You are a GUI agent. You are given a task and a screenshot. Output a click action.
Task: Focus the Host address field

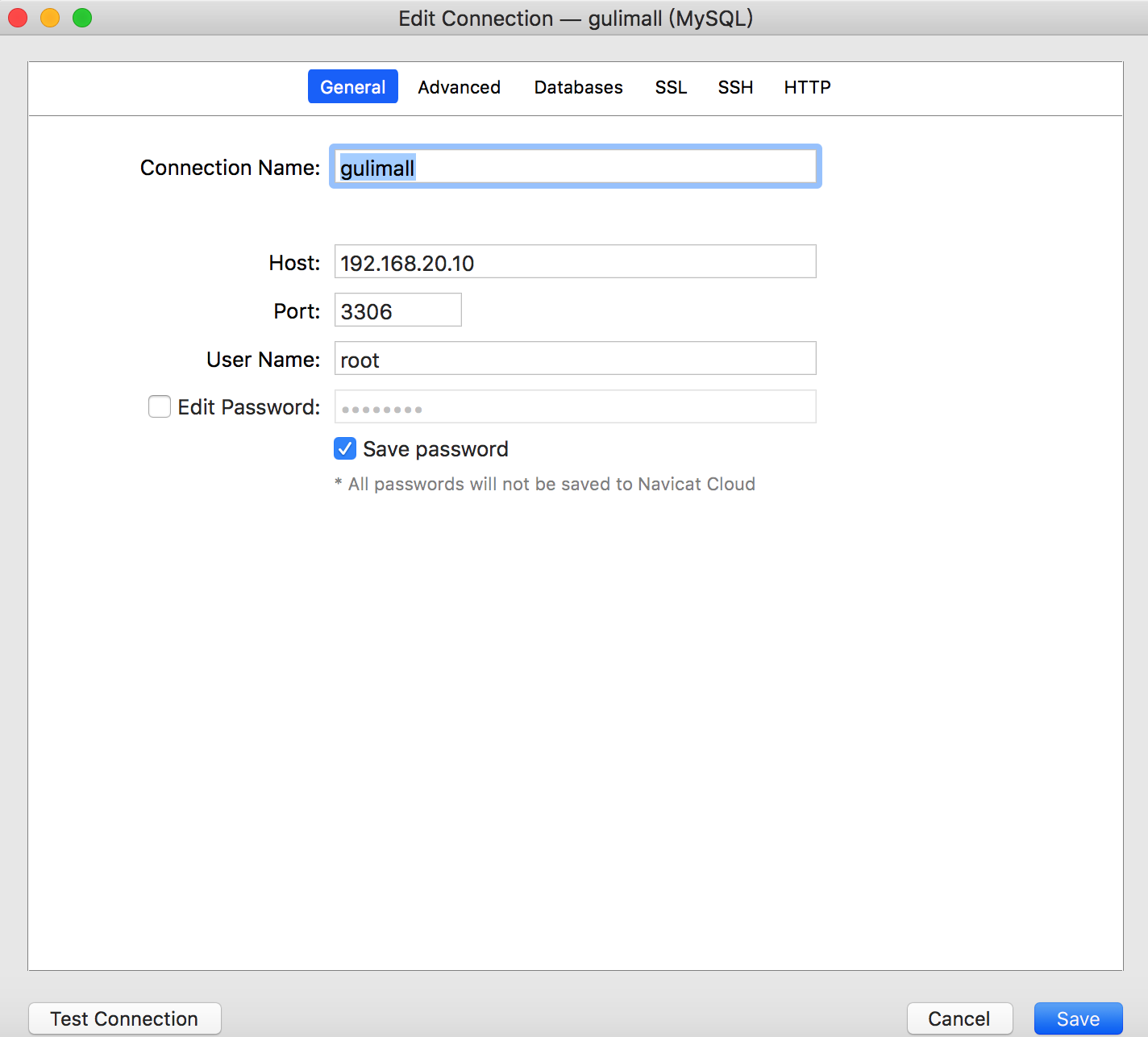point(574,261)
